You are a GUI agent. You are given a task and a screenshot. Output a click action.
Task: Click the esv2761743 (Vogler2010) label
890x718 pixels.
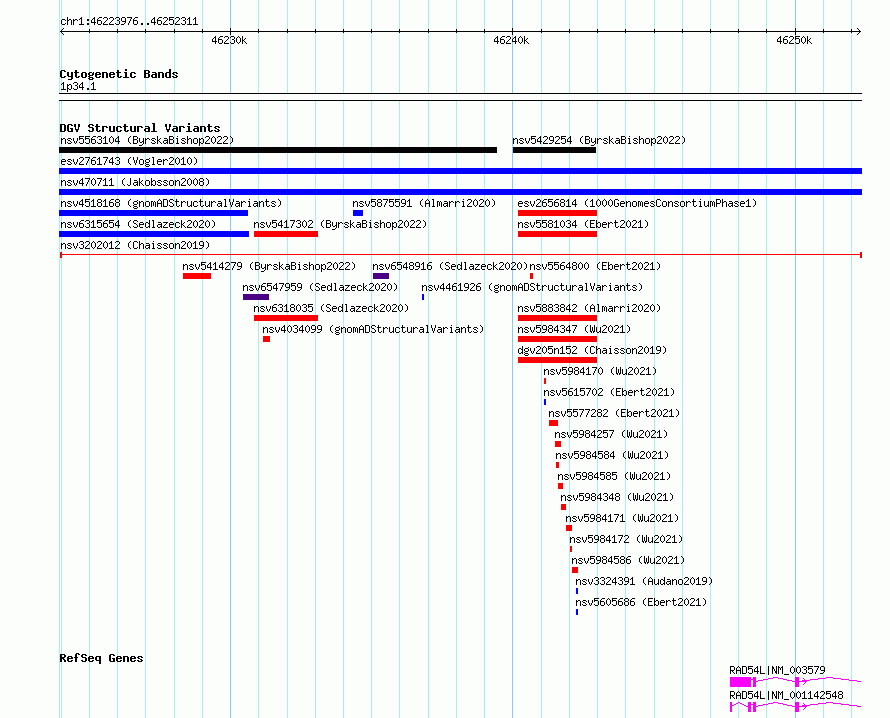tap(129, 161)
